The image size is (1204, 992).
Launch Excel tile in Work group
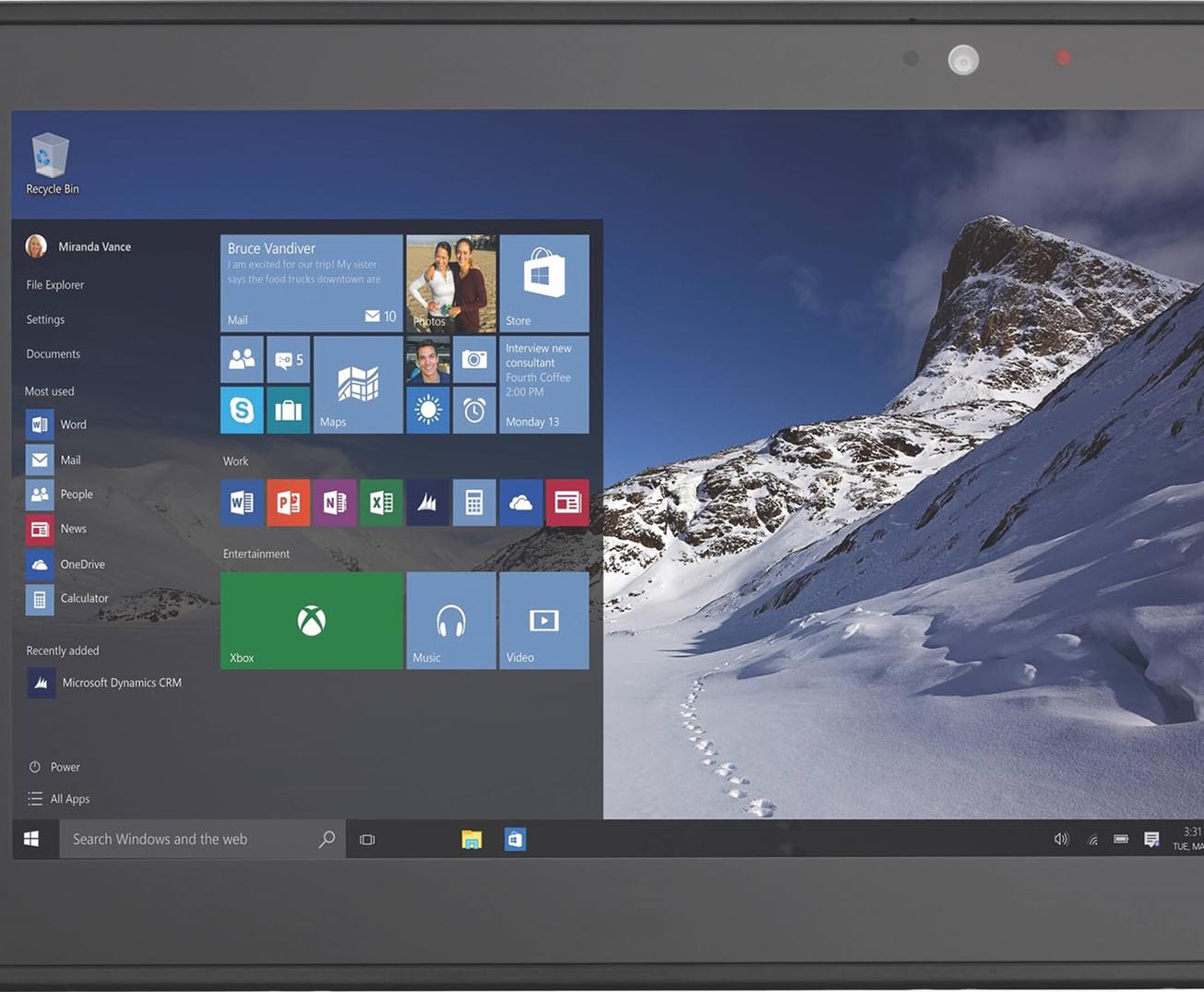(x=381, y=502)
